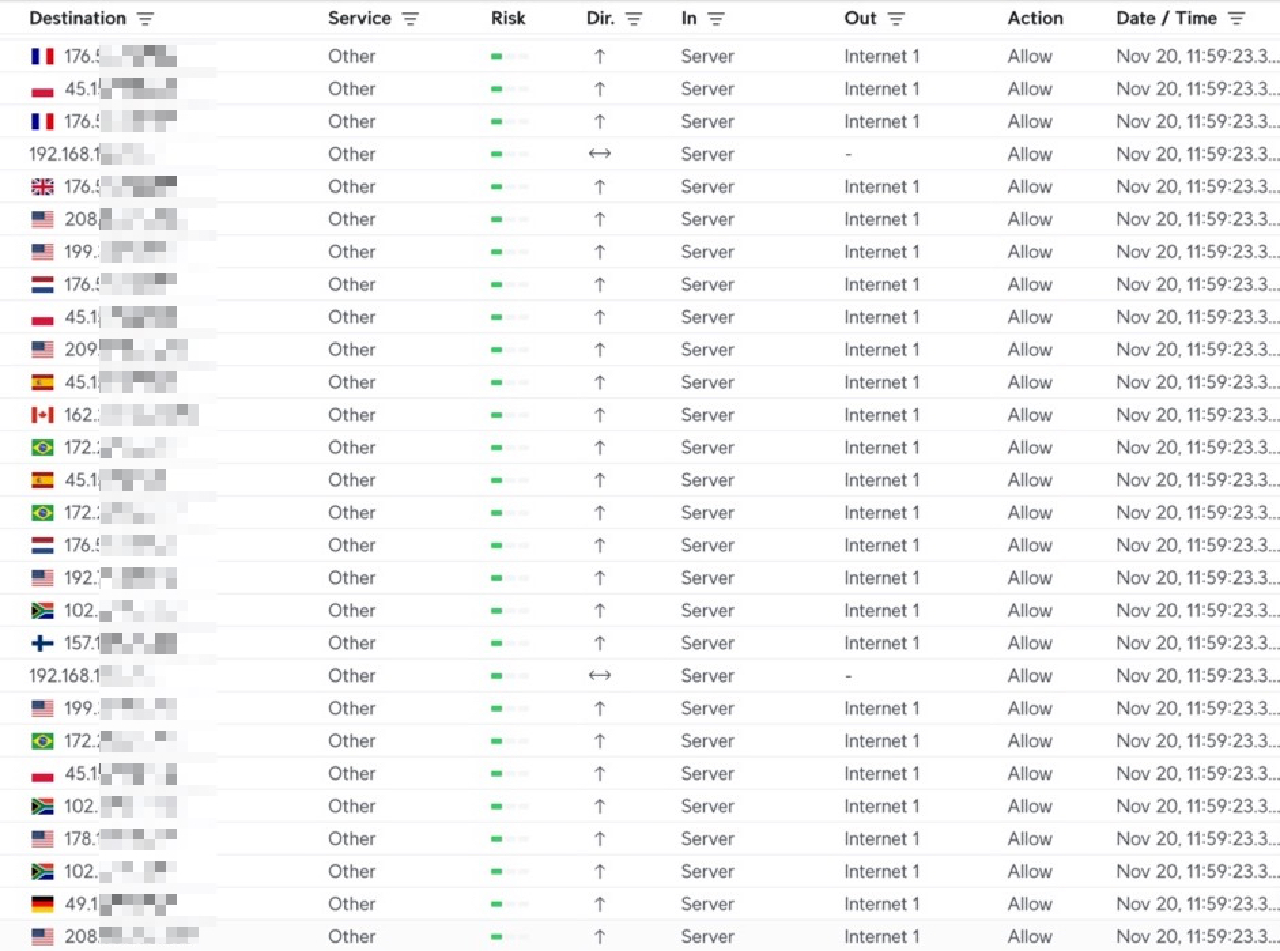Screen dimensions: 1280x951
Task: Click the German flag icon
Action: [x=42, y=904]
